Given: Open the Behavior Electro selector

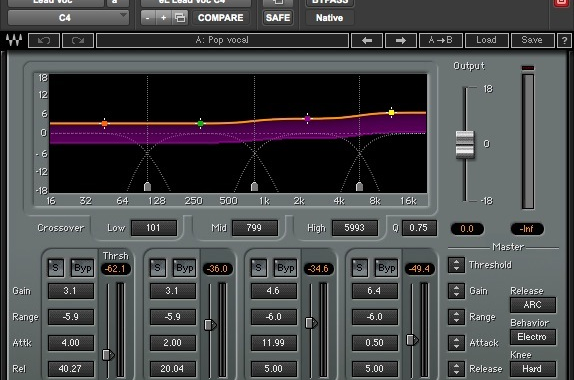Looking at the screenshot, I should click(533, 337).
